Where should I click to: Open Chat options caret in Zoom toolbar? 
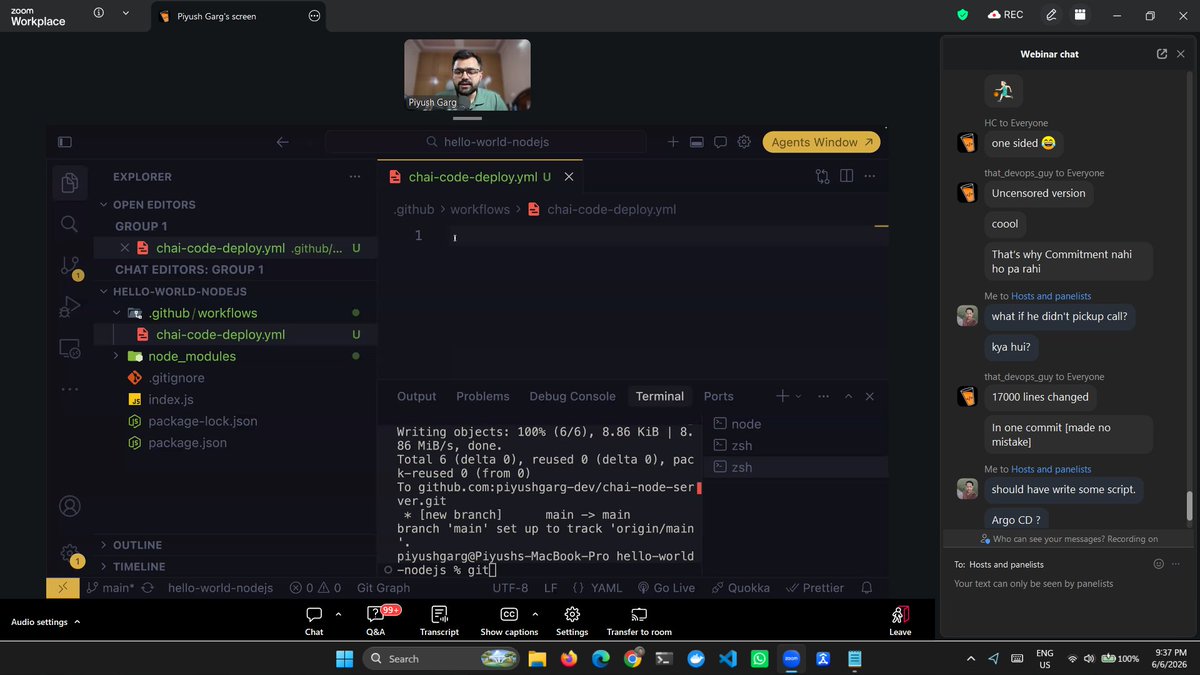[338, 613]
